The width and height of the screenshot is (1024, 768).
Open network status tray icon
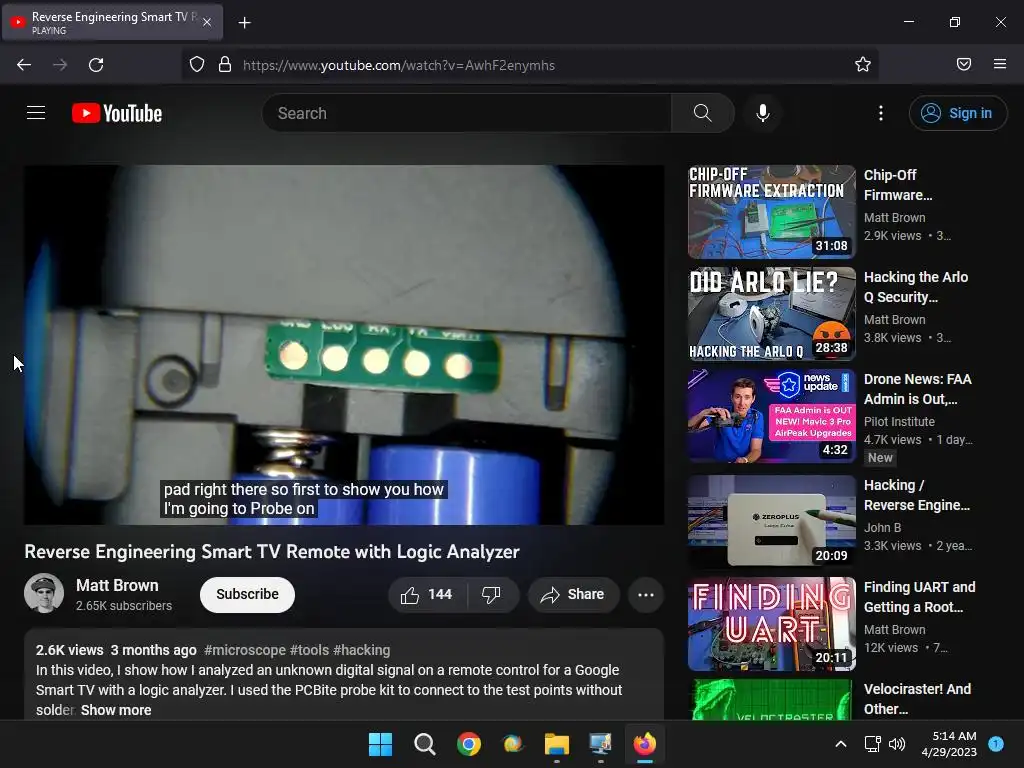(x=872, y=744)
